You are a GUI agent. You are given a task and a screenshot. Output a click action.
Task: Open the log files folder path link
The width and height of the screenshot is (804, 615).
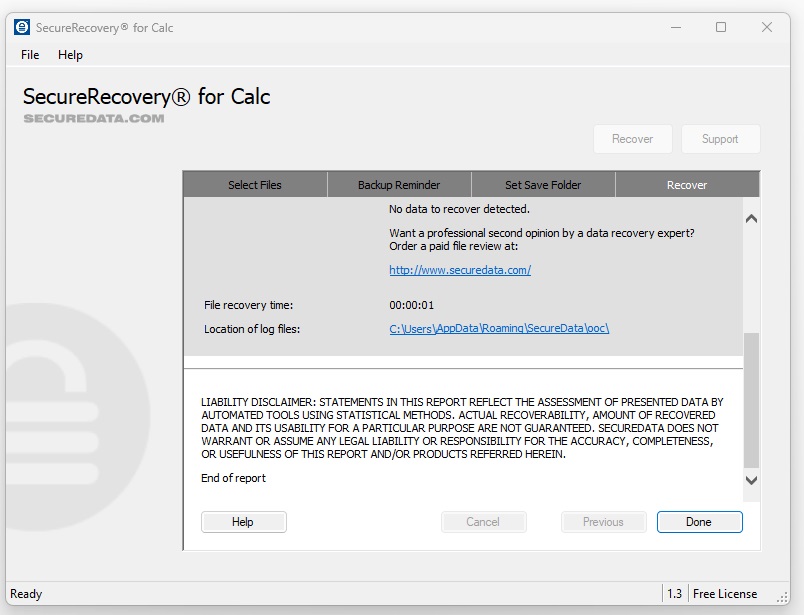(x=499, y=329)
